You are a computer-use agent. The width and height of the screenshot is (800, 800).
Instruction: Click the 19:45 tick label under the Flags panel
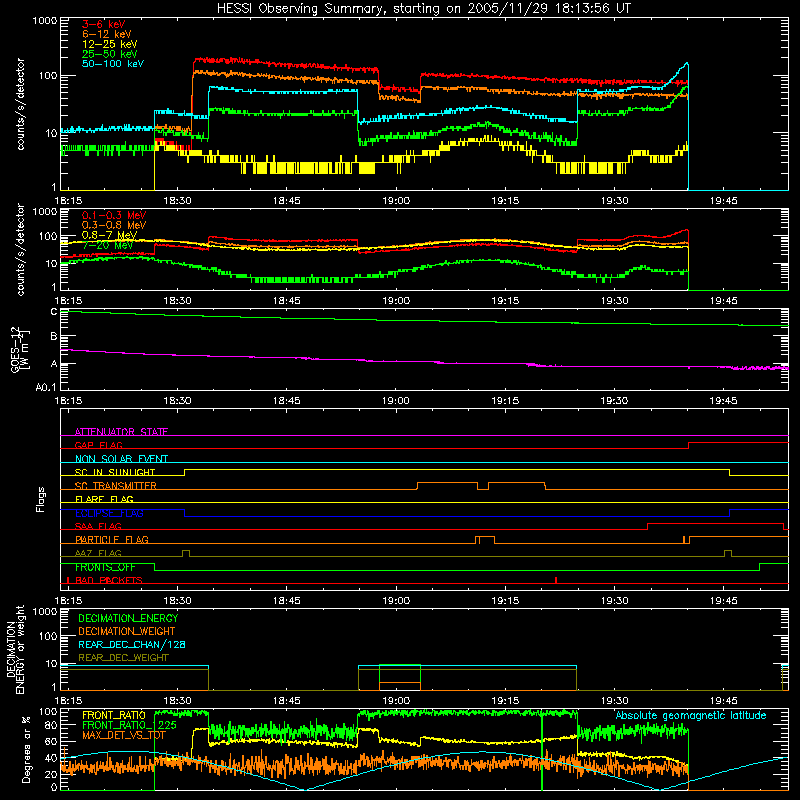pos(723,601)
